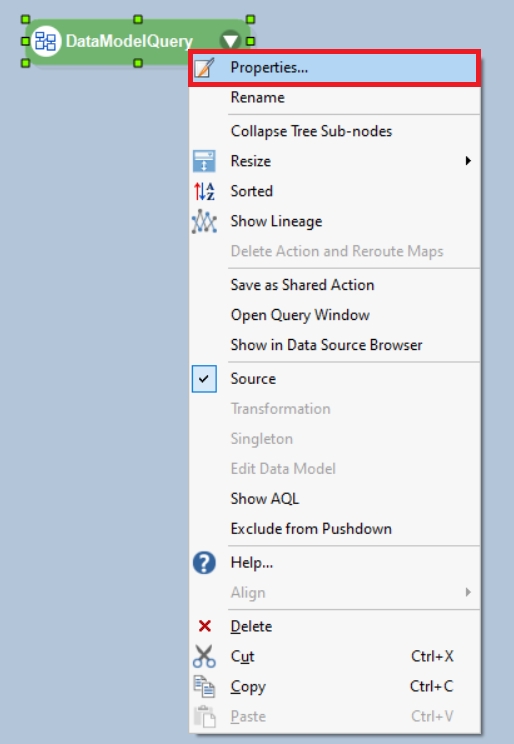Click the red Delete X icon
Screen dimensions: 514x744
(205, 626)
